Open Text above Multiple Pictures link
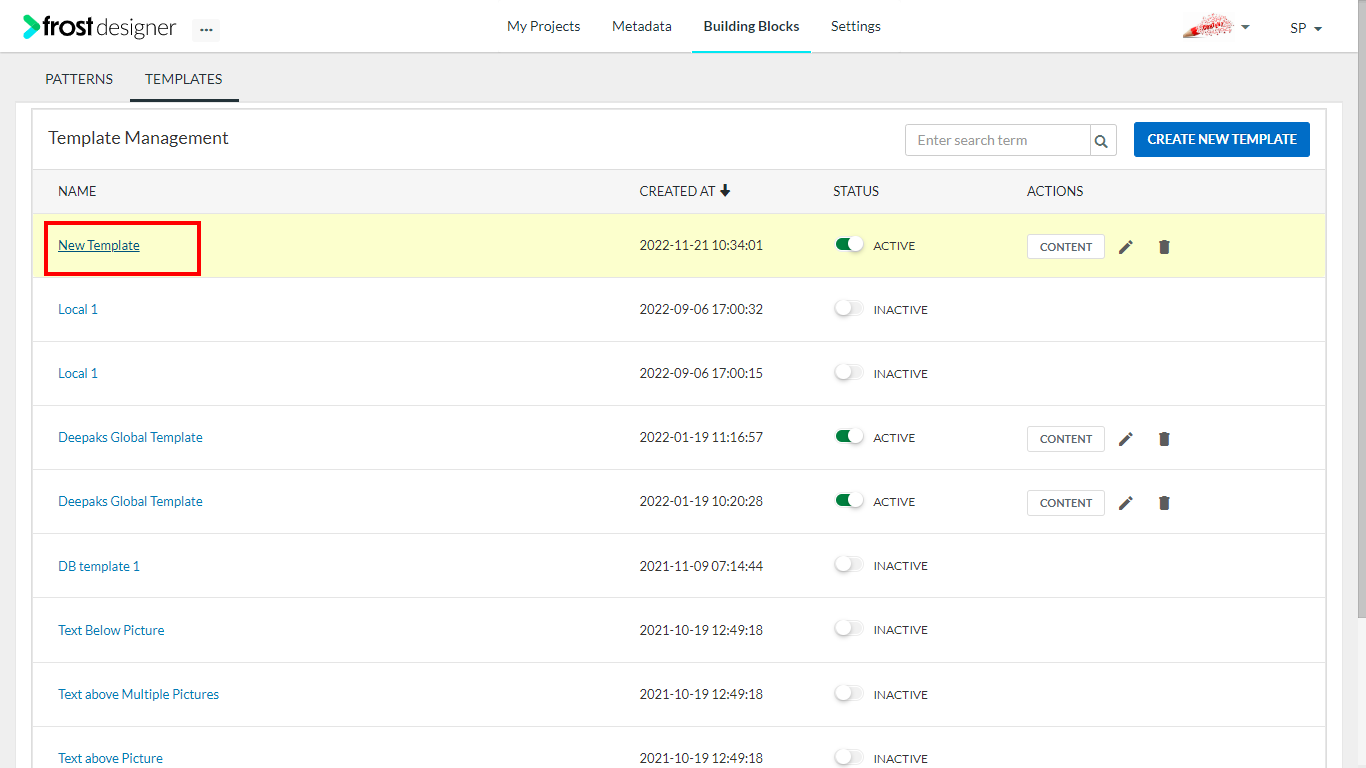Image resolution: width=1366 pixels, height=768 pixels. pyautogui.click(x=138, y=694)
